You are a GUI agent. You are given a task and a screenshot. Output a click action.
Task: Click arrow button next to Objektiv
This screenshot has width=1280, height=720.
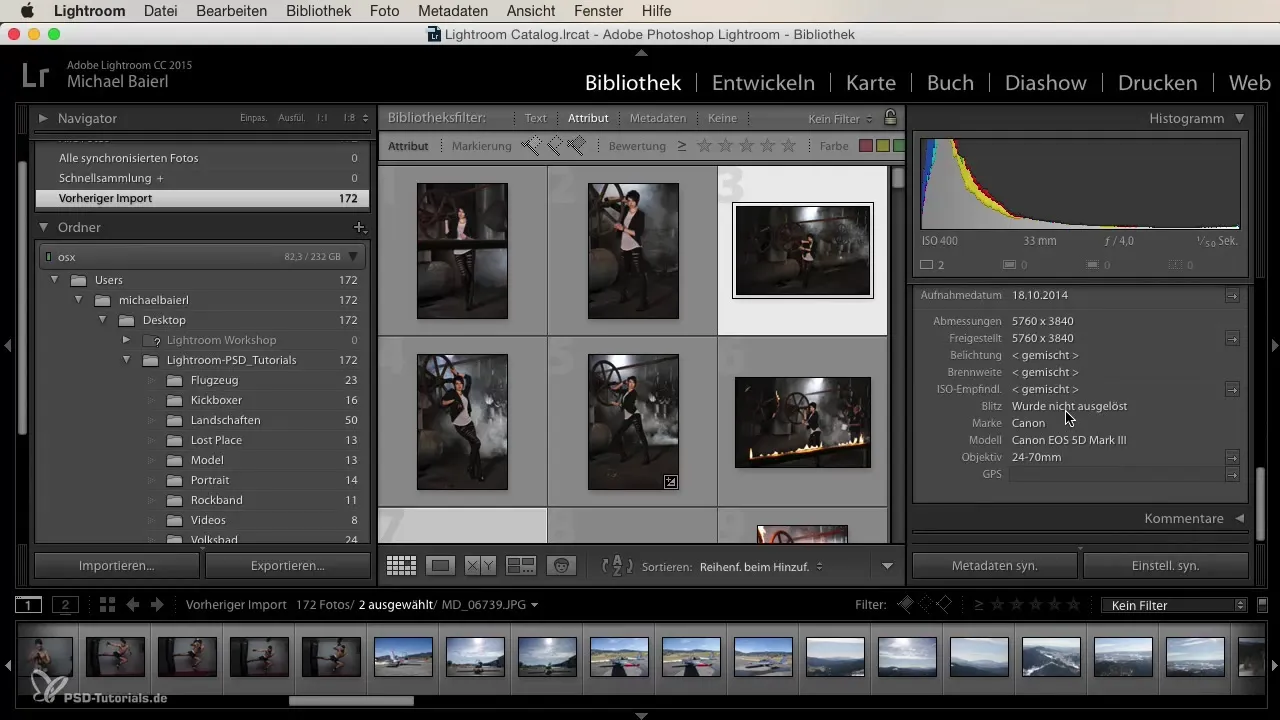point(1232,457)
